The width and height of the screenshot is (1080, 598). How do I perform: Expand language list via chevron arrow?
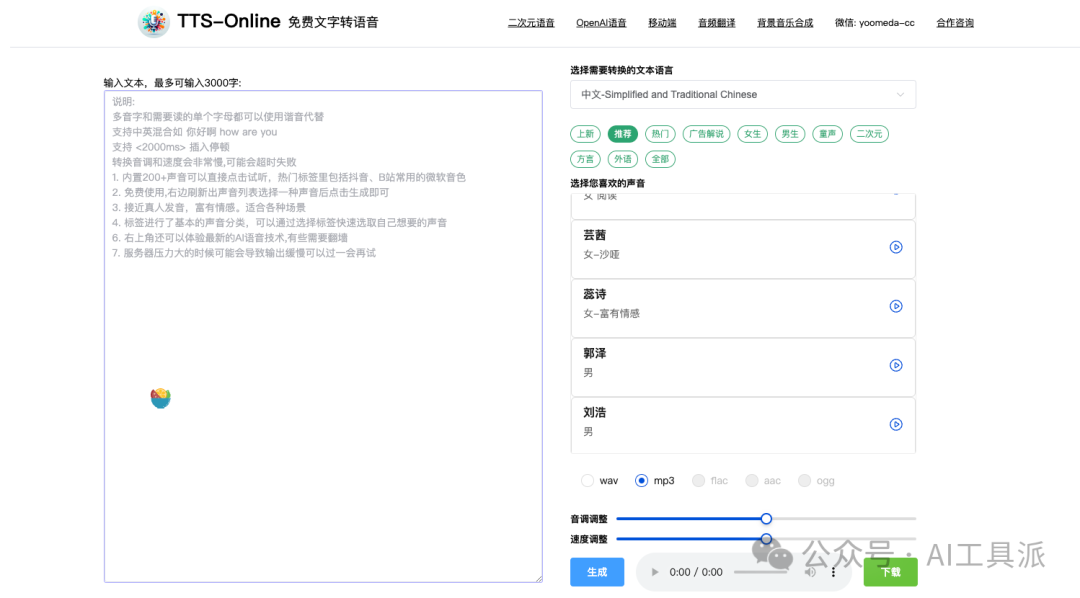(x=900, y=94)
